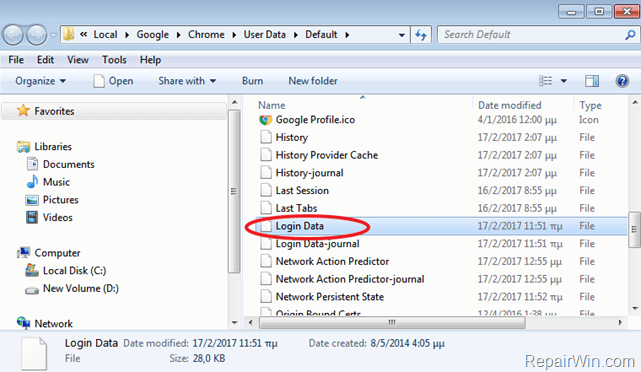Select the Login Data-journal file
The height and width of the screenshot is (372, 641).
pyautogui.click(x=318, y=244)
